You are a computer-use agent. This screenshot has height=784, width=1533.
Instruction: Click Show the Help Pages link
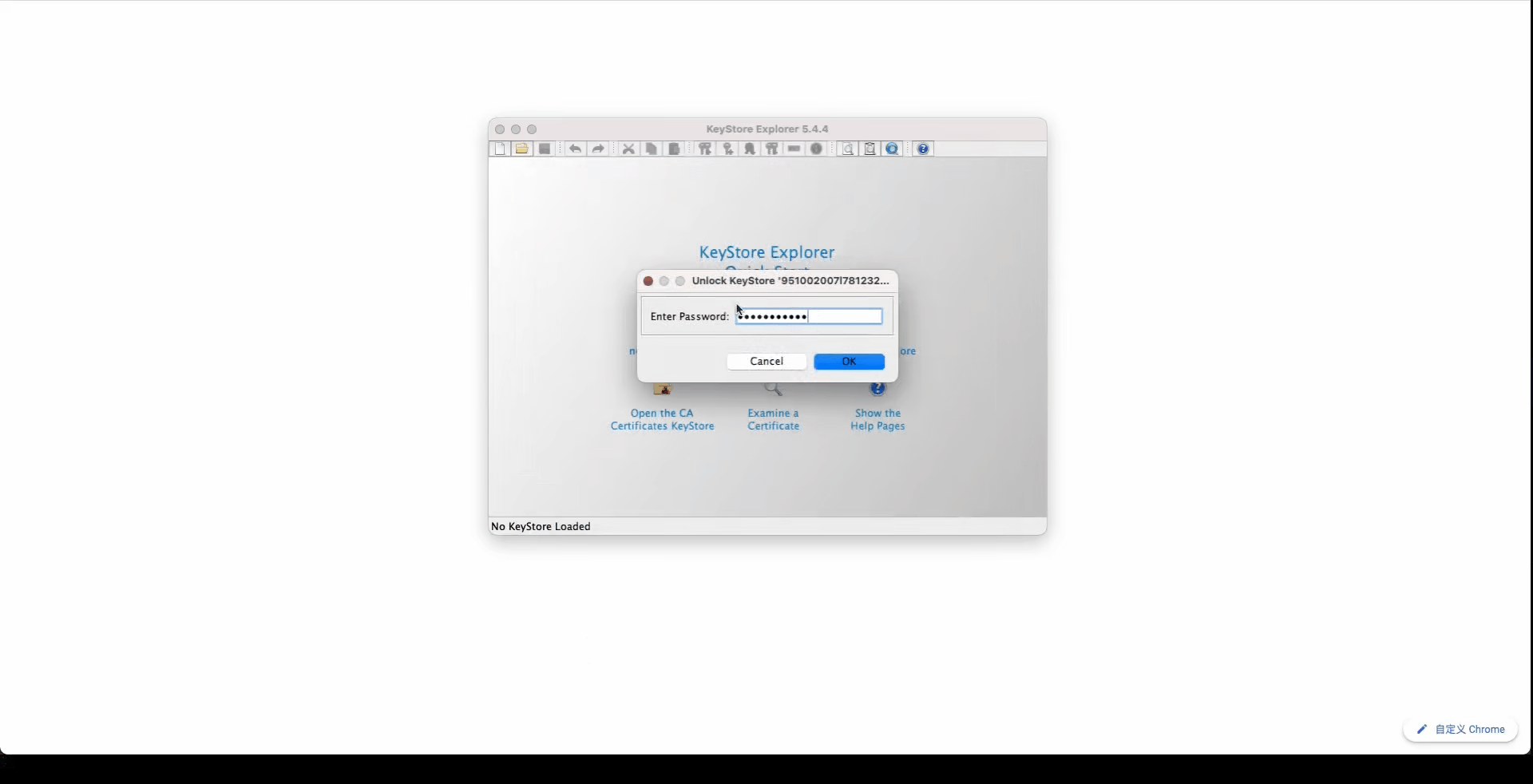(878, 420)
